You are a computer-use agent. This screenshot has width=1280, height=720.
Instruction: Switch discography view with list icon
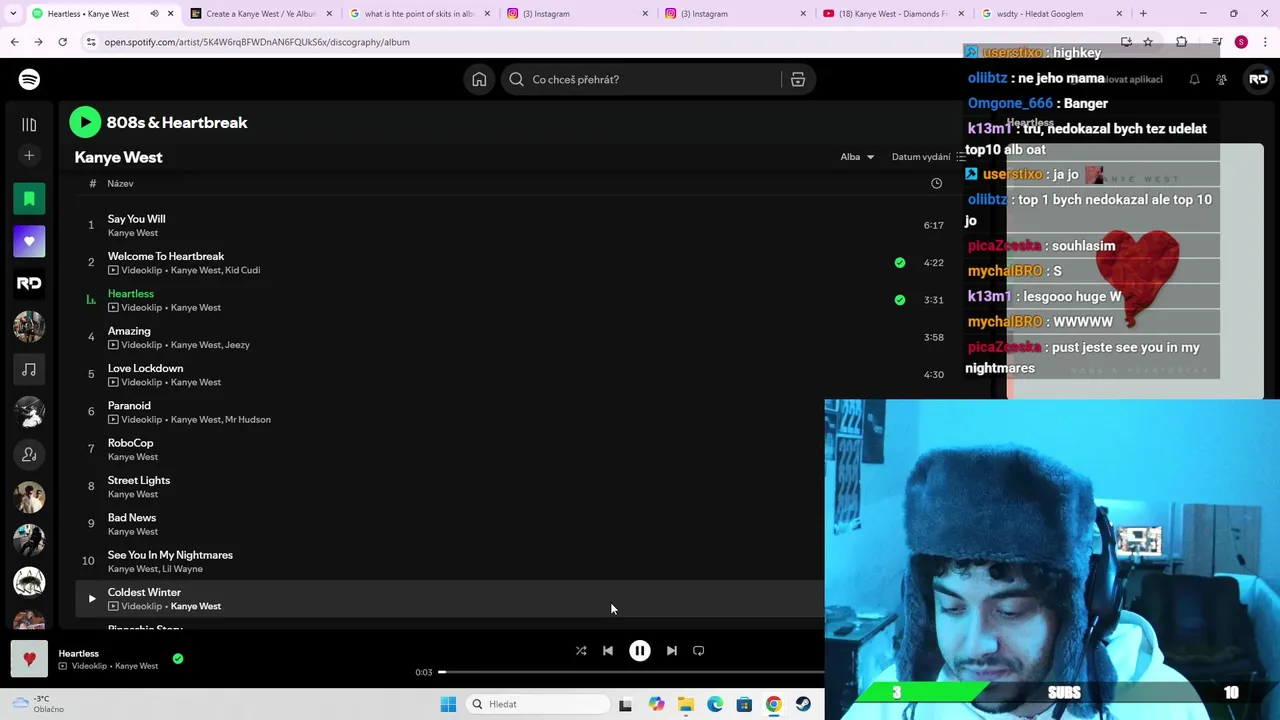click(961, 157)
